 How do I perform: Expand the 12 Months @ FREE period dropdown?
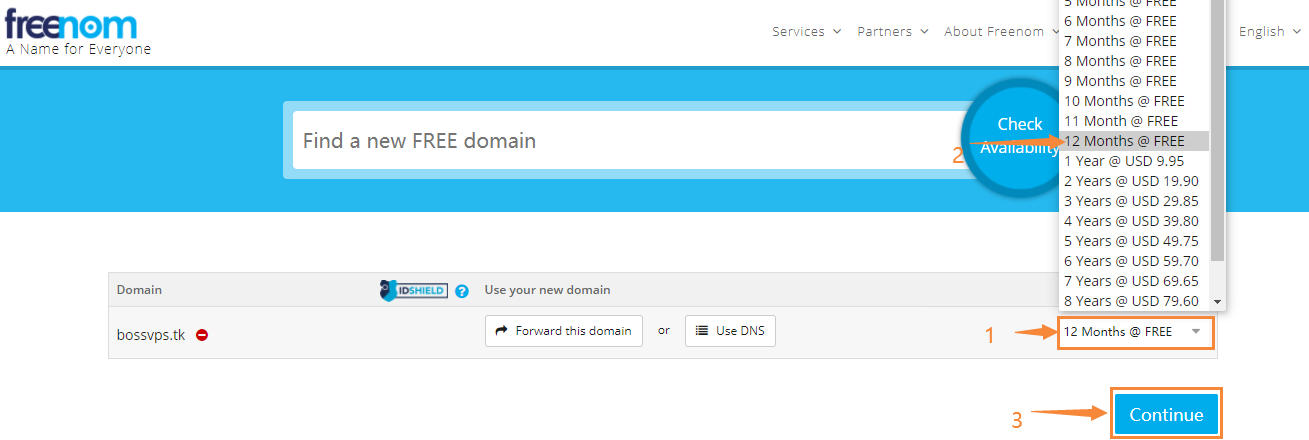coord(1134,332)
